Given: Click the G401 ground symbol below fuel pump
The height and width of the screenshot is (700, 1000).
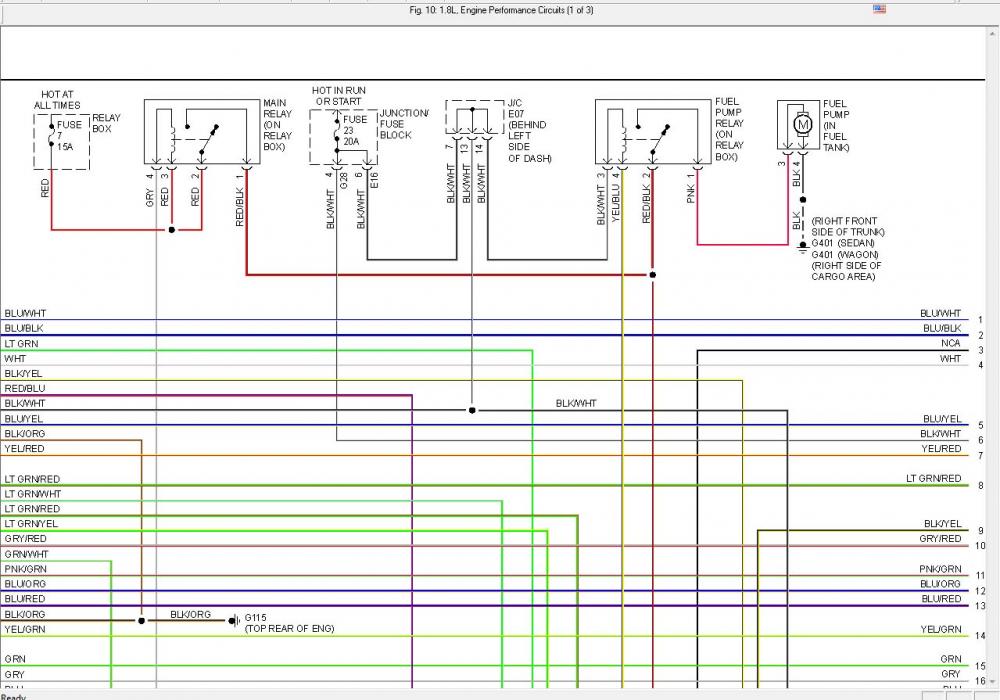Looking at the screenshot, I should pyautogui.click(x=802, y=245).
